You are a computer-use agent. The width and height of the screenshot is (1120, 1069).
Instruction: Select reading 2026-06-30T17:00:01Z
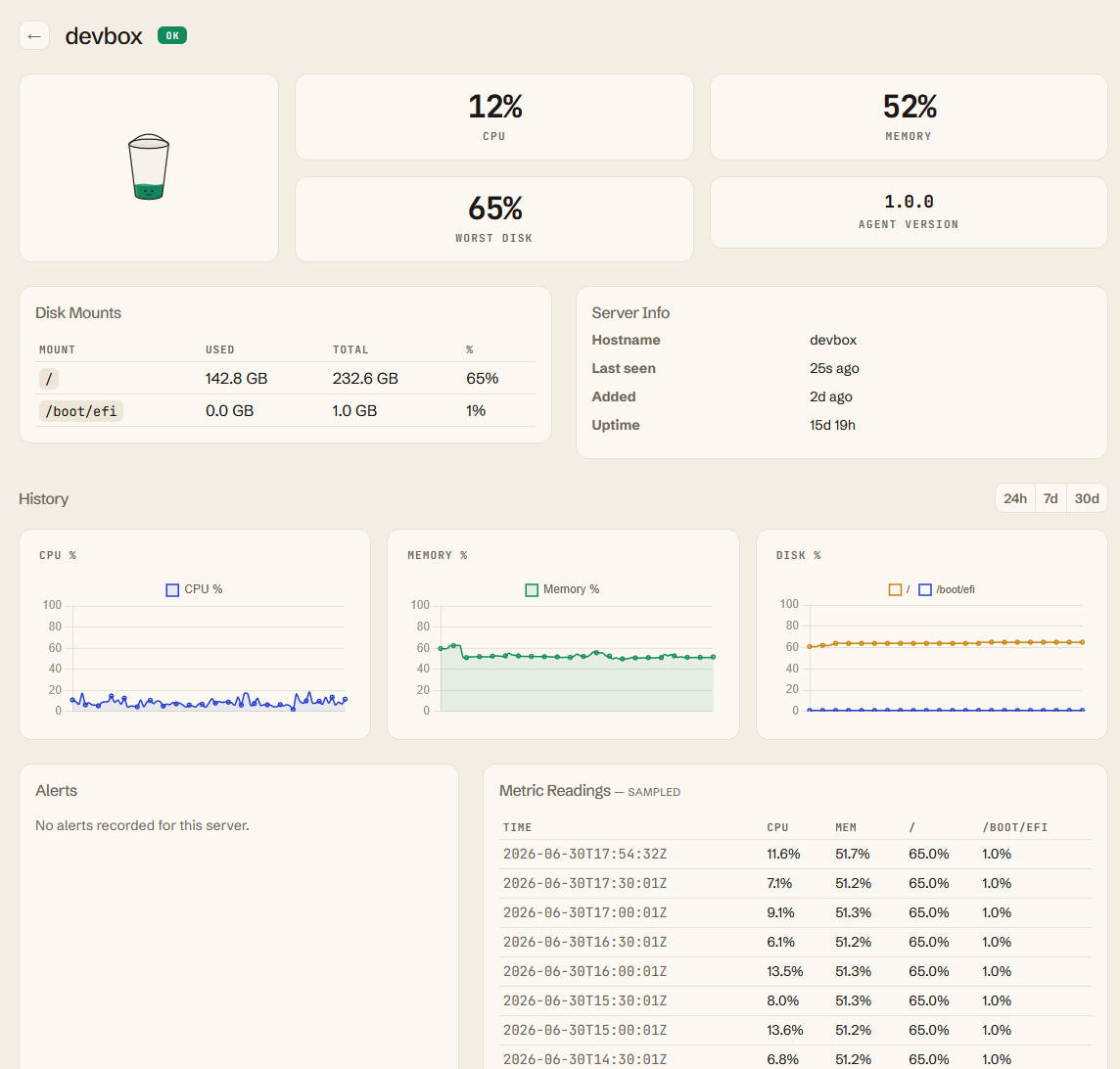pyautogui.click(x=796, y=912)
